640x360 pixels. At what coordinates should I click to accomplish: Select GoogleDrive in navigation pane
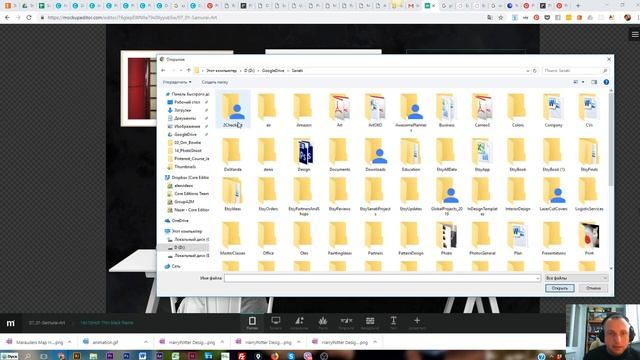(185, 134)
